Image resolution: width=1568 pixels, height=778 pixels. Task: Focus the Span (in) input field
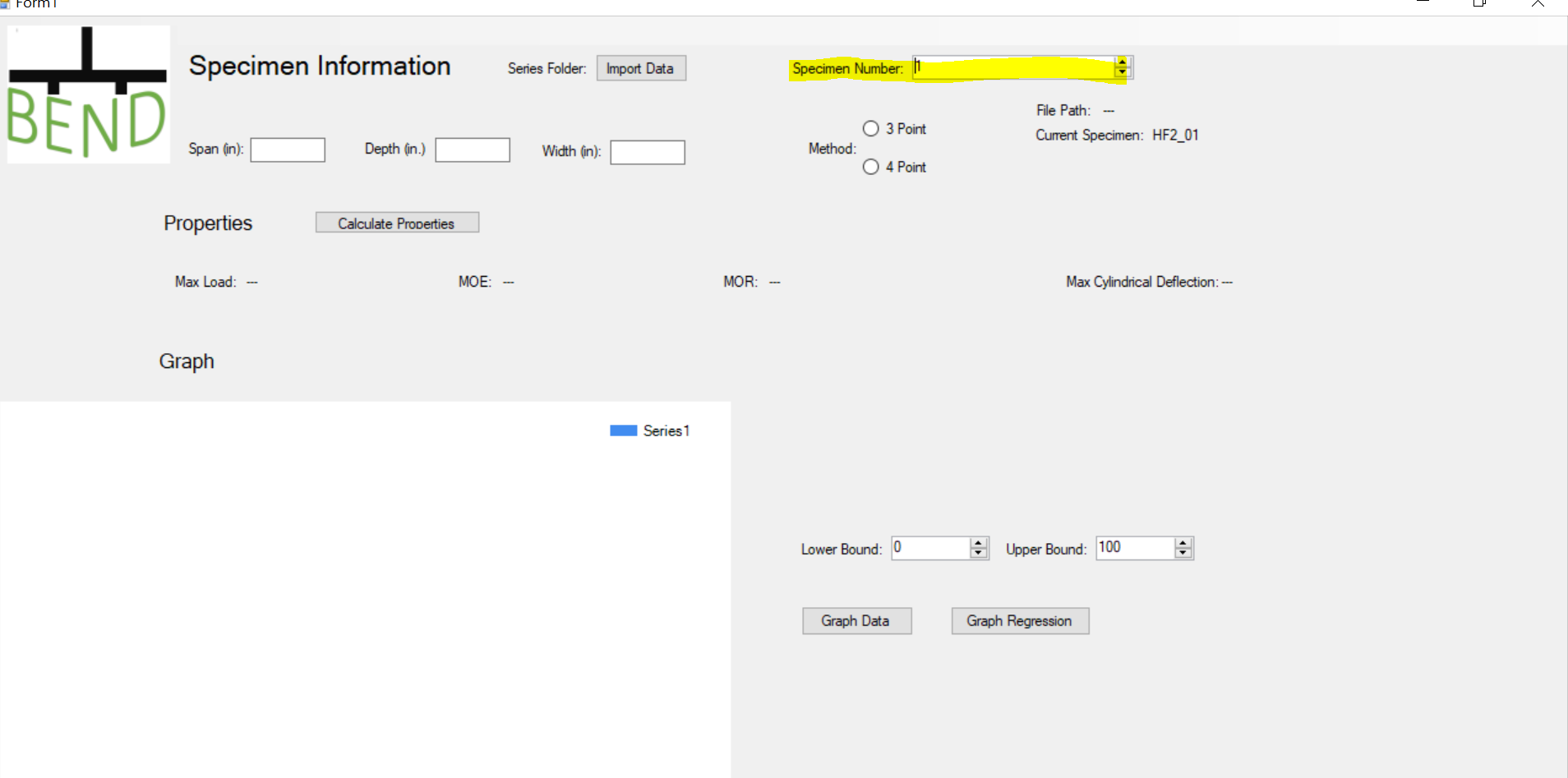[288, 150]
